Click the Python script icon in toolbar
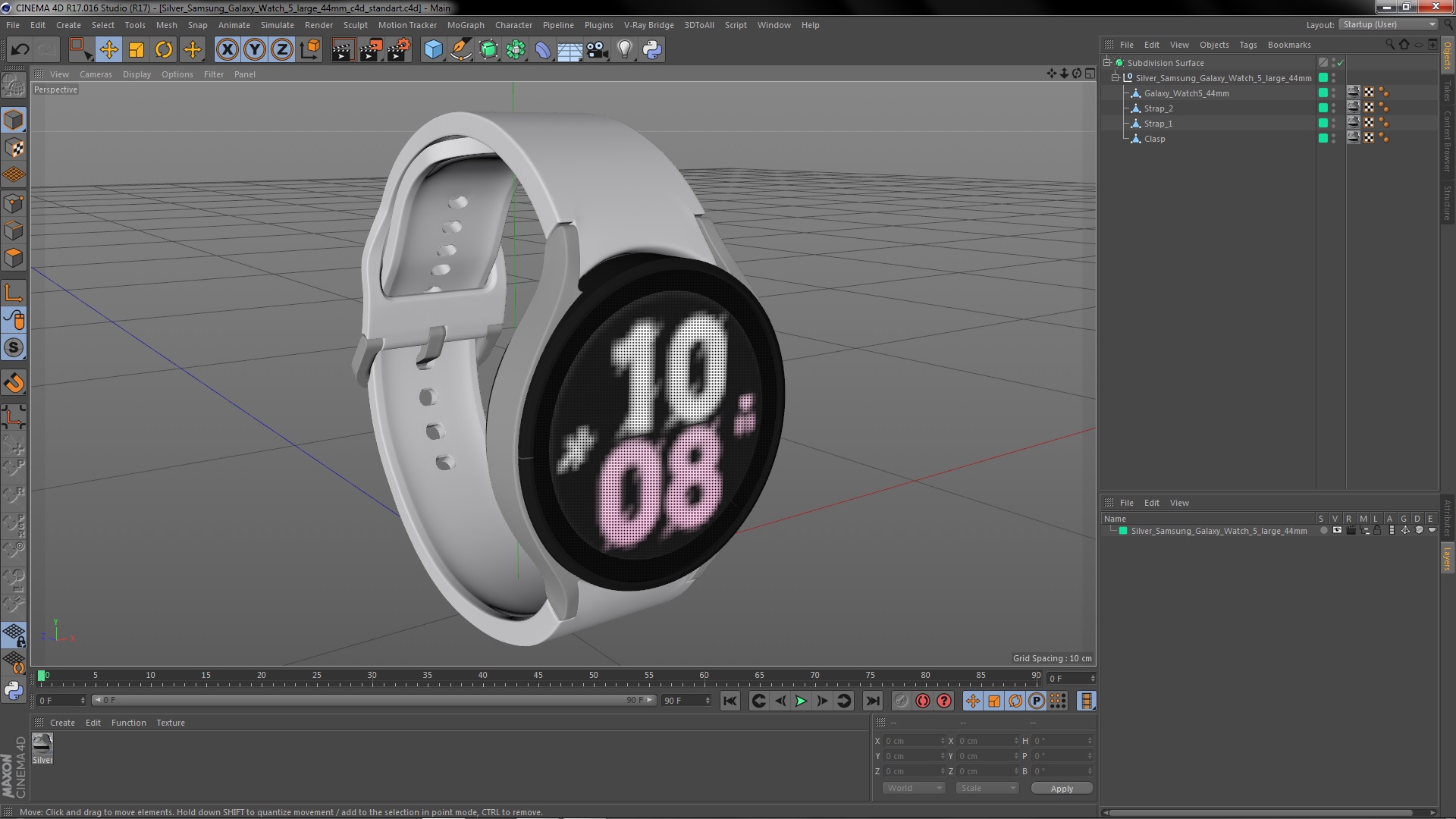 pos(651,50)
